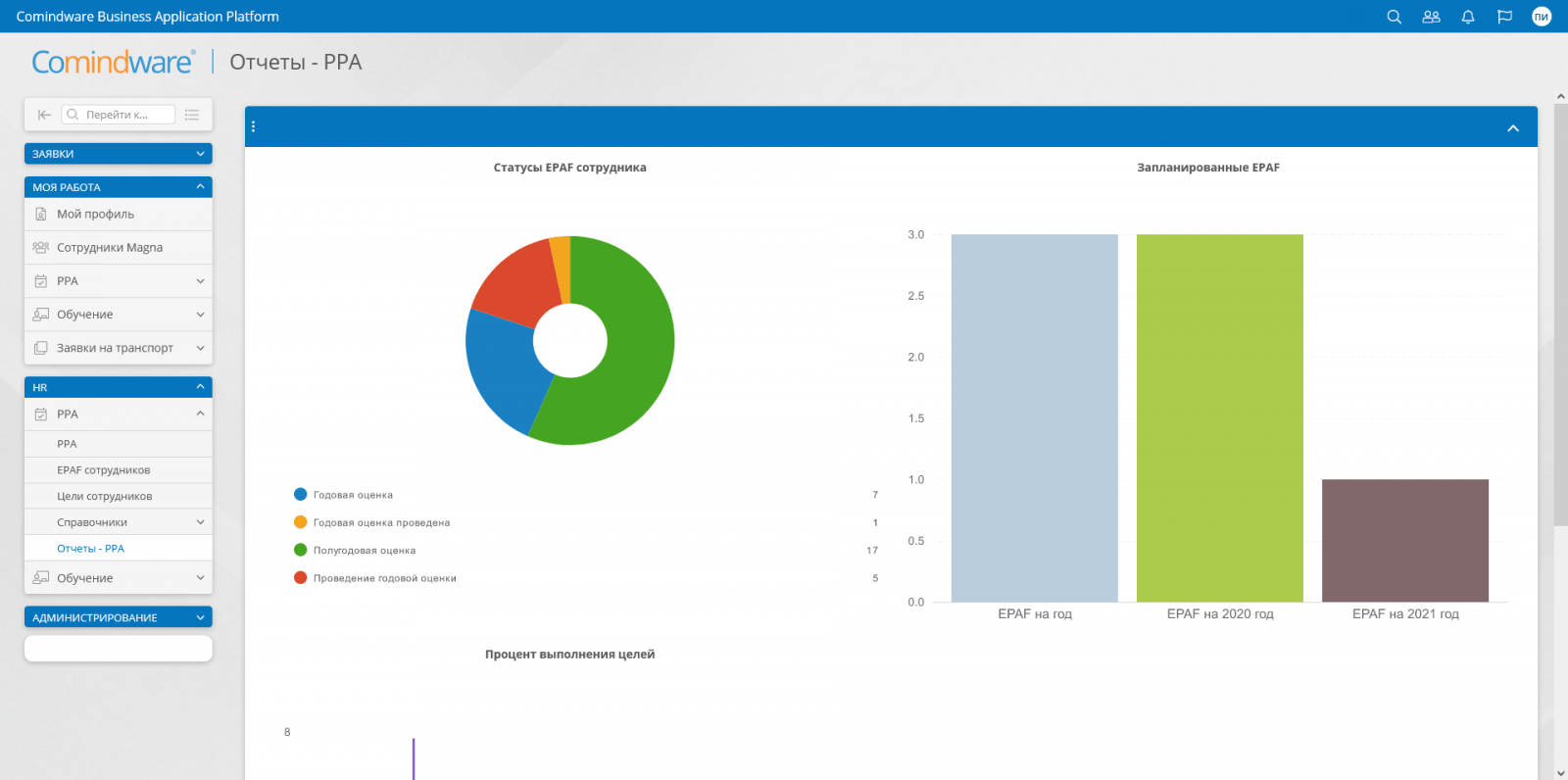Toggle Проведение годовой оценки legend entry
This screenshot has height=780, width=1568.
pyautogui.click(x=383, y=578)
